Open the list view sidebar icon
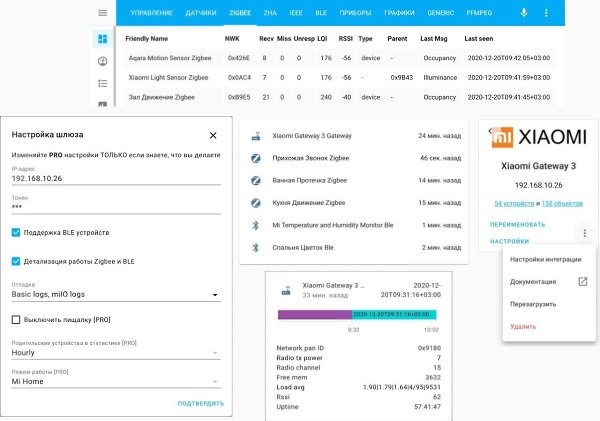The height and width of the screenshot is (421, 600). [103, 83]
